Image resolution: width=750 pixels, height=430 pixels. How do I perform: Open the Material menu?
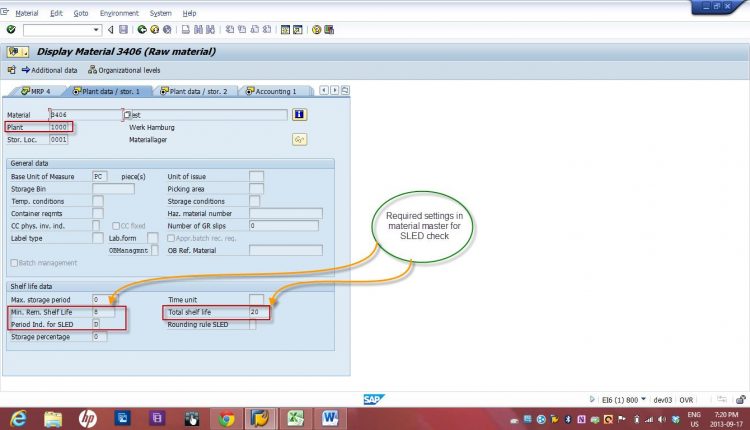pos(27,13)
